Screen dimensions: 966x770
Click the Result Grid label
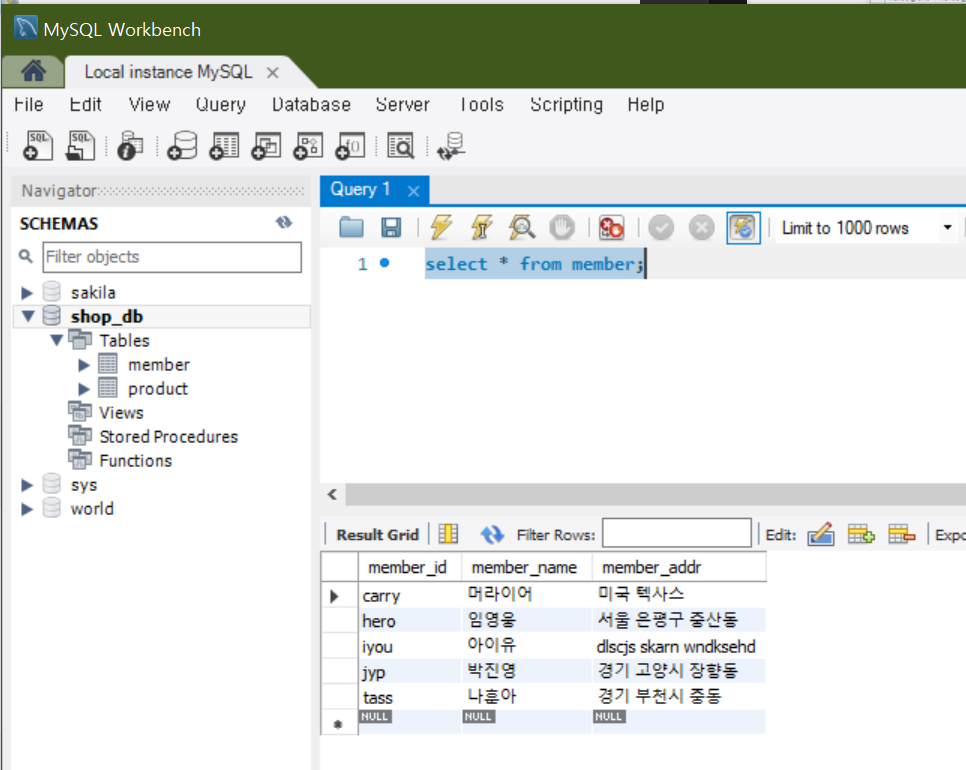pyautogui.click(x=377, y=535)
